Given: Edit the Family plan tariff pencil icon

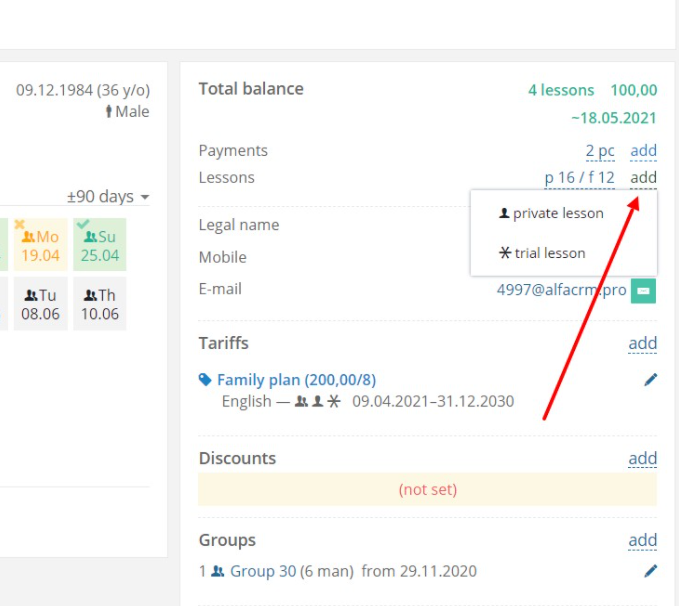Looking at the screenshot, I should click(650, 379).
